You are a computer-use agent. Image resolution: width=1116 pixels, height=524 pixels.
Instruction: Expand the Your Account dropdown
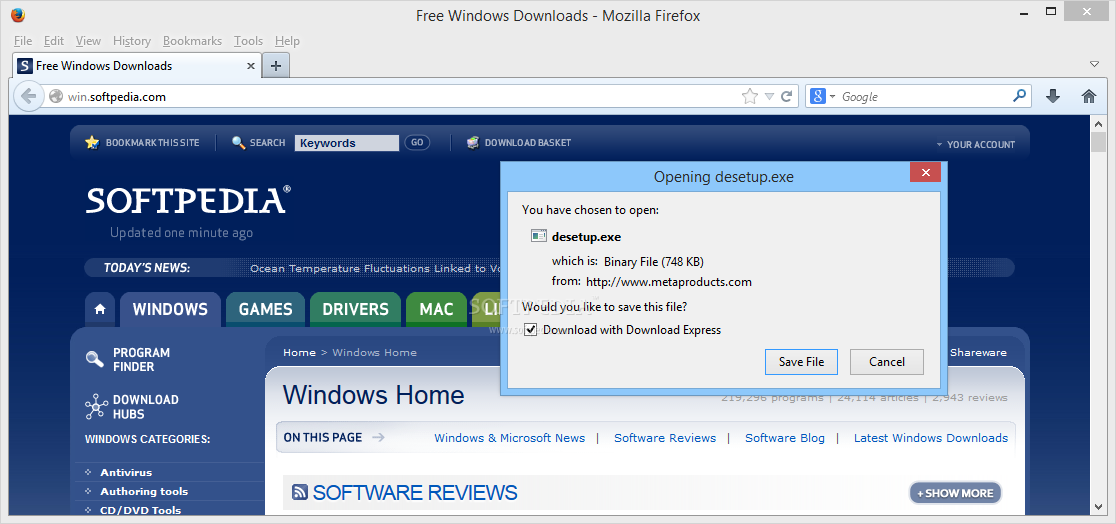point(976,144)
